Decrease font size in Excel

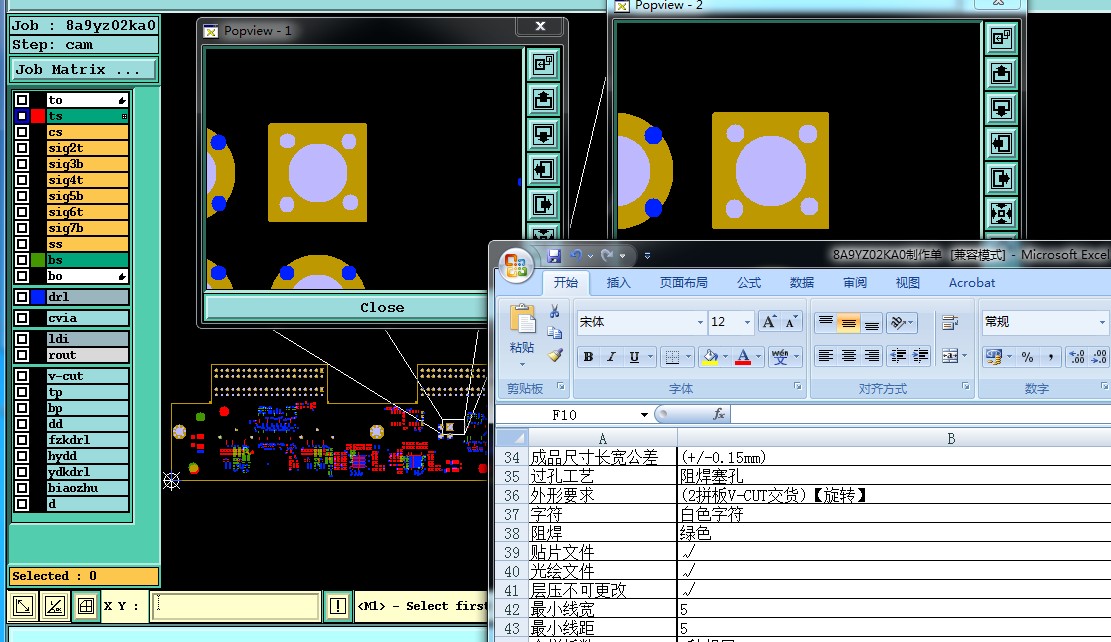click(x=791, y=322)
